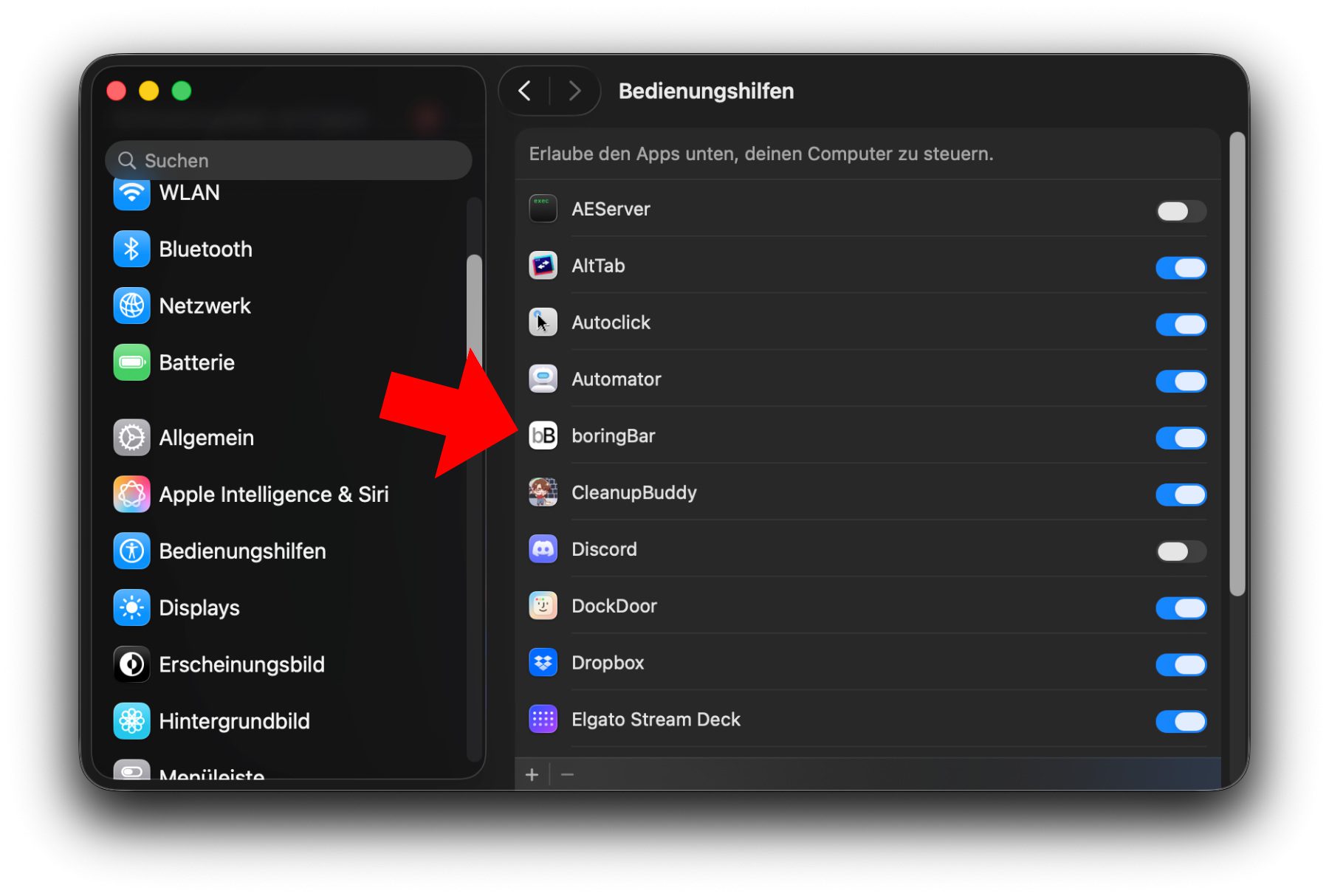This screenshot has width=1329, height=896.
Task: Select the AltTab row label
Action: 599,266
